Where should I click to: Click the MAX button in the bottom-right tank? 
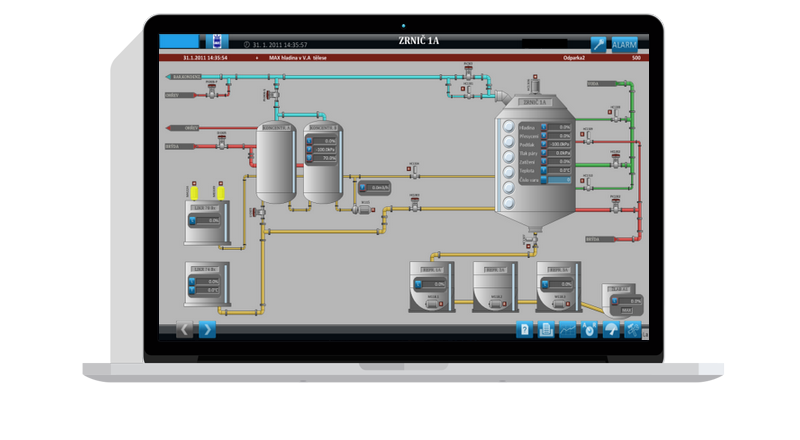627,310
